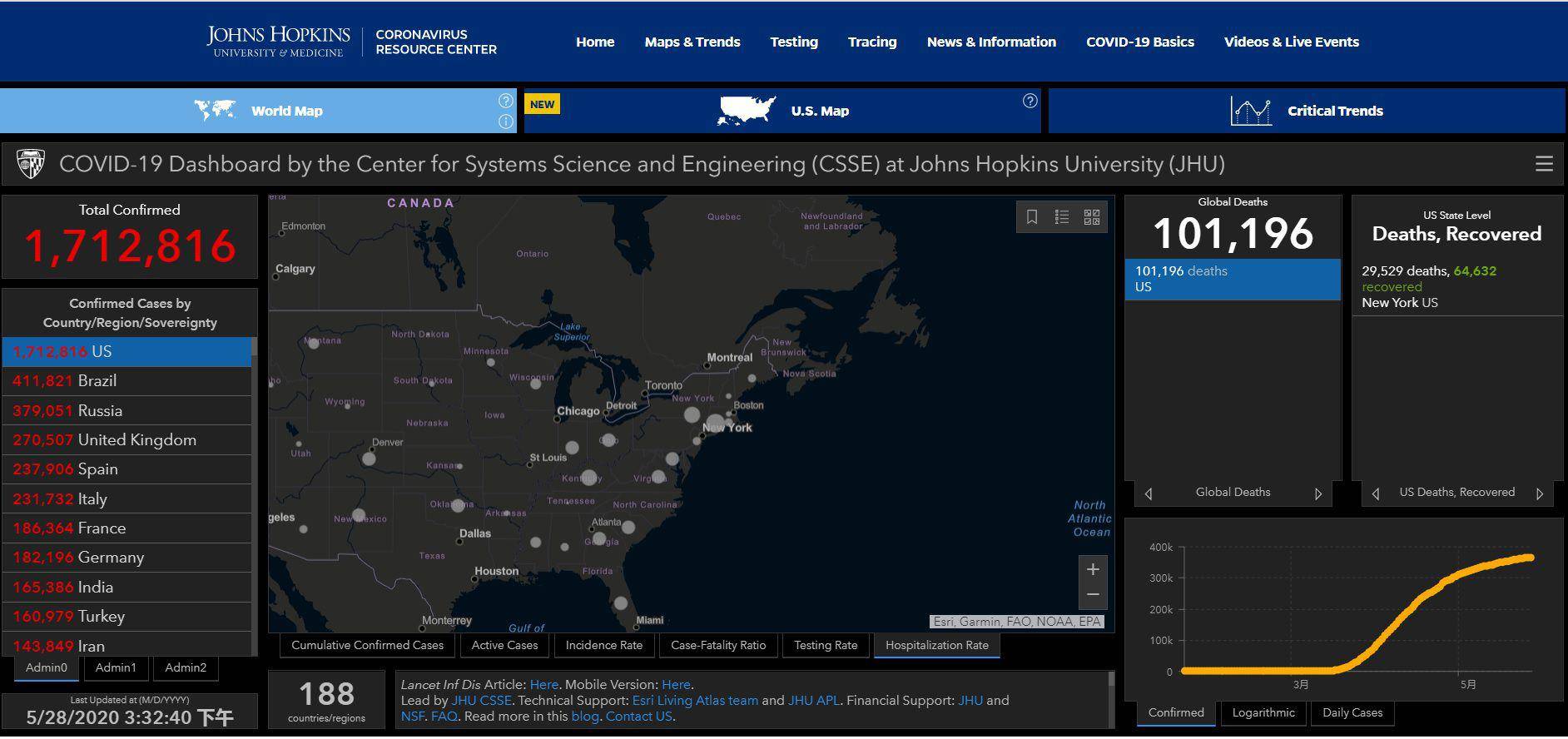The height and width of the screenshot is (739, 1568).
Task: Click the NEW badge on U.S. Map tab
Action: [x=542, y=104]
